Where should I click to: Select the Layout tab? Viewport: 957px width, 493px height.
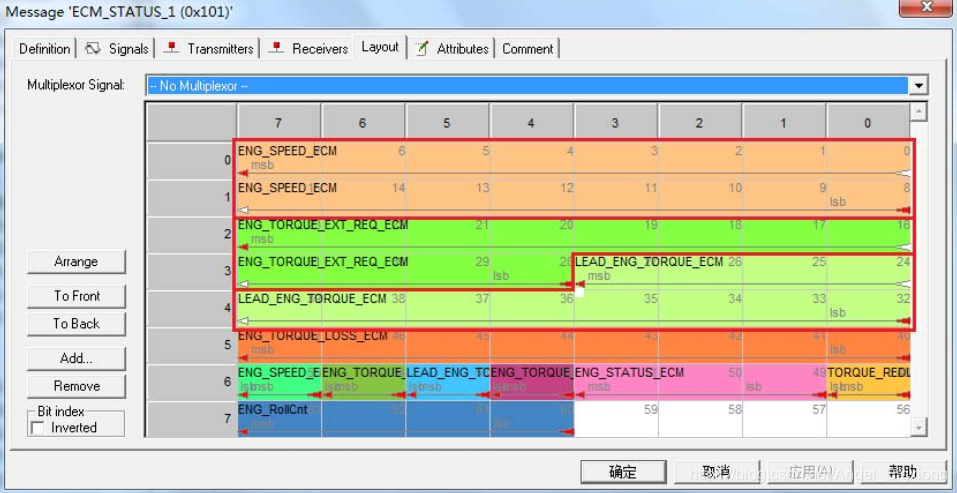point(380,47)
